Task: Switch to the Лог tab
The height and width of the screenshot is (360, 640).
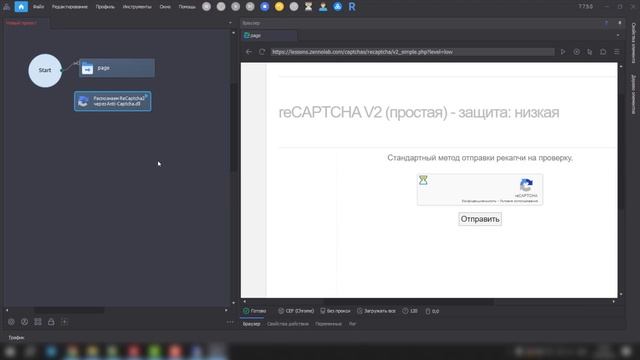Action: tap(352, 324)
